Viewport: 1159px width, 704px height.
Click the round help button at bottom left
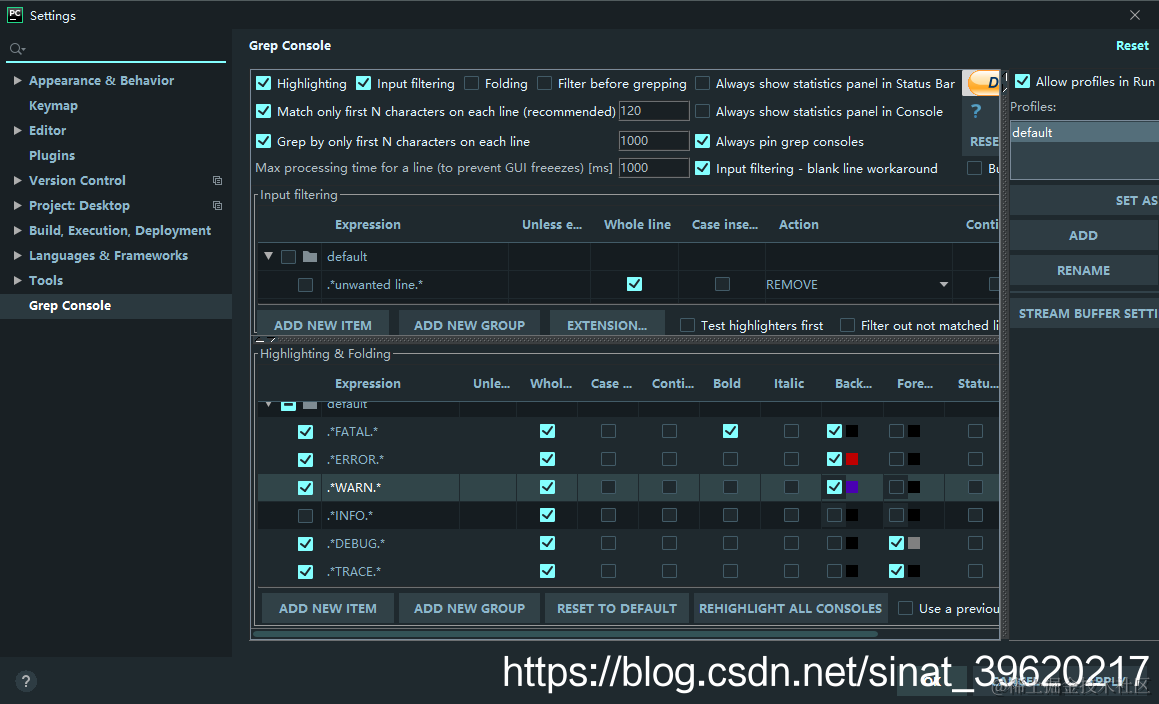pos(26,681)
